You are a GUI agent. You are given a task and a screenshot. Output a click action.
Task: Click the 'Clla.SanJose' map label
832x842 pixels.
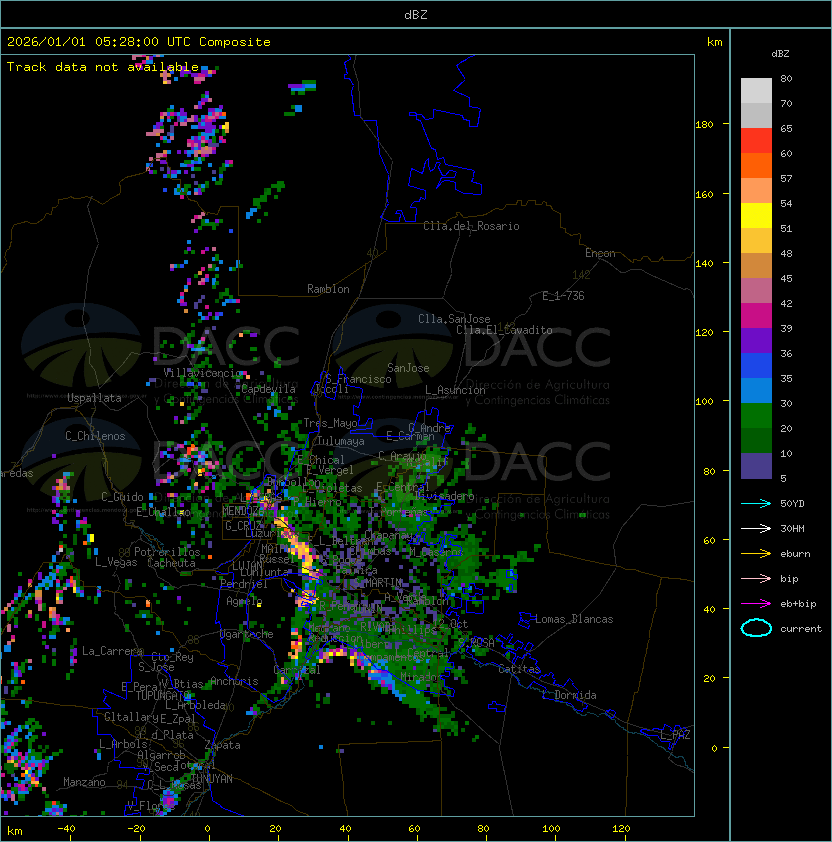(x=454, y=319)
